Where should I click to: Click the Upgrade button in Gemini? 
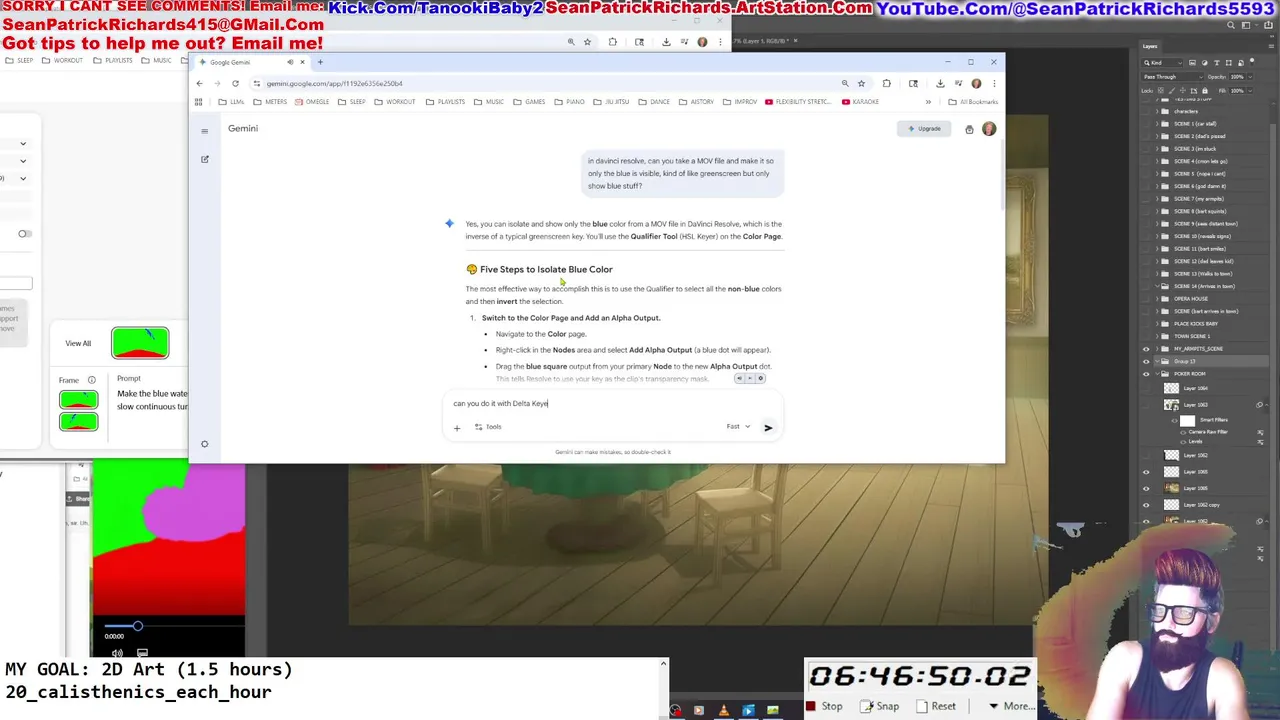pos(925,129)
